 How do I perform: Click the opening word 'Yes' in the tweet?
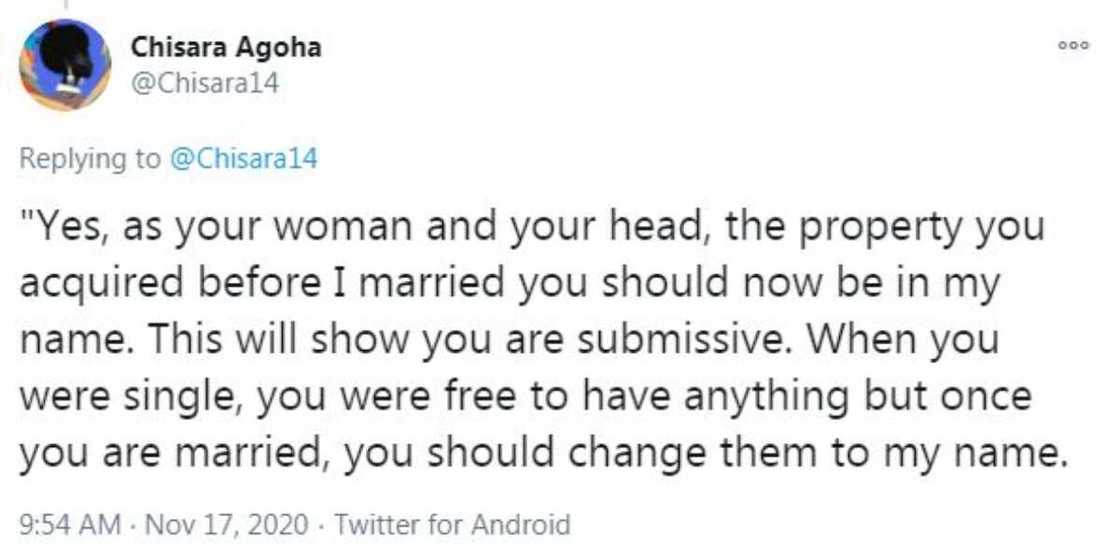71,227
